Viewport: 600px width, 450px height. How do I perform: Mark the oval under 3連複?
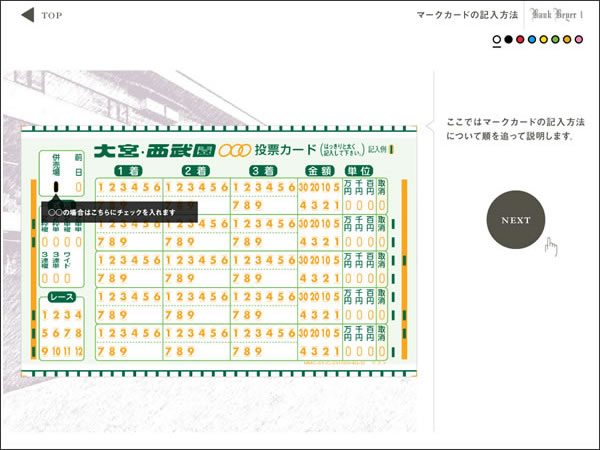(x=45, y=278)
